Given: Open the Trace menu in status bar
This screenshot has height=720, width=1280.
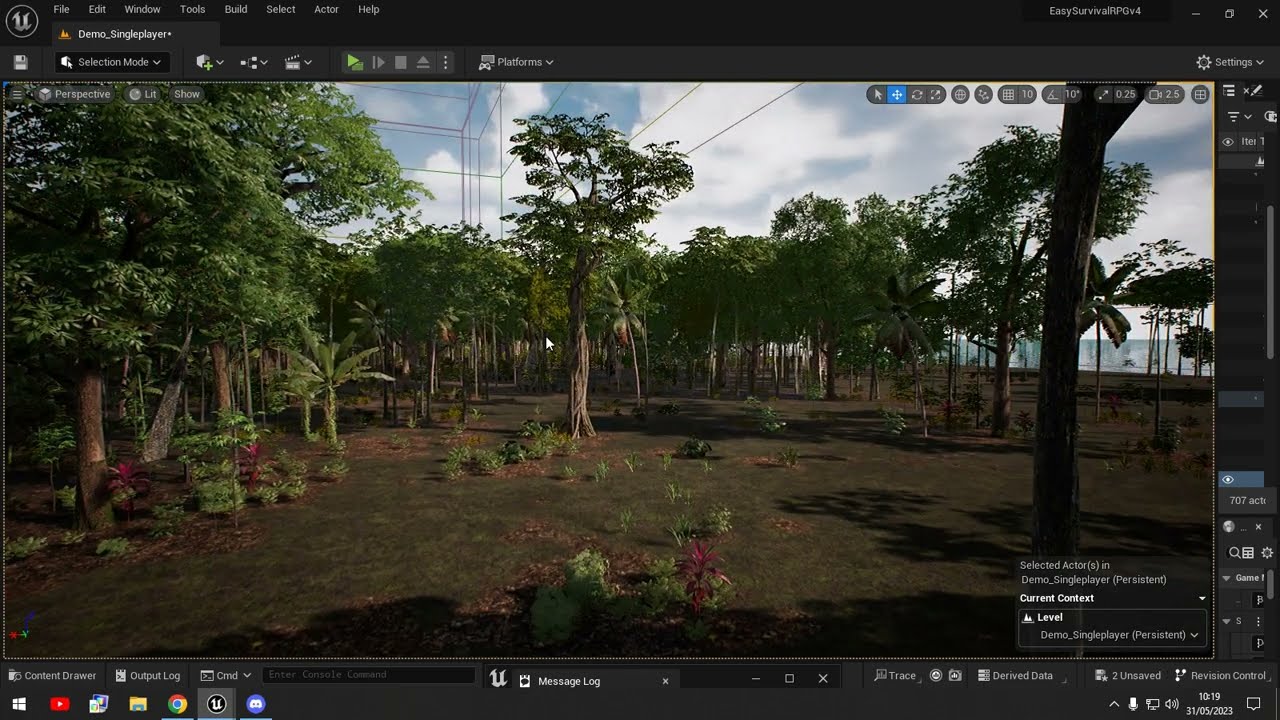Looking at the screenshot, I should pos(895,676).
